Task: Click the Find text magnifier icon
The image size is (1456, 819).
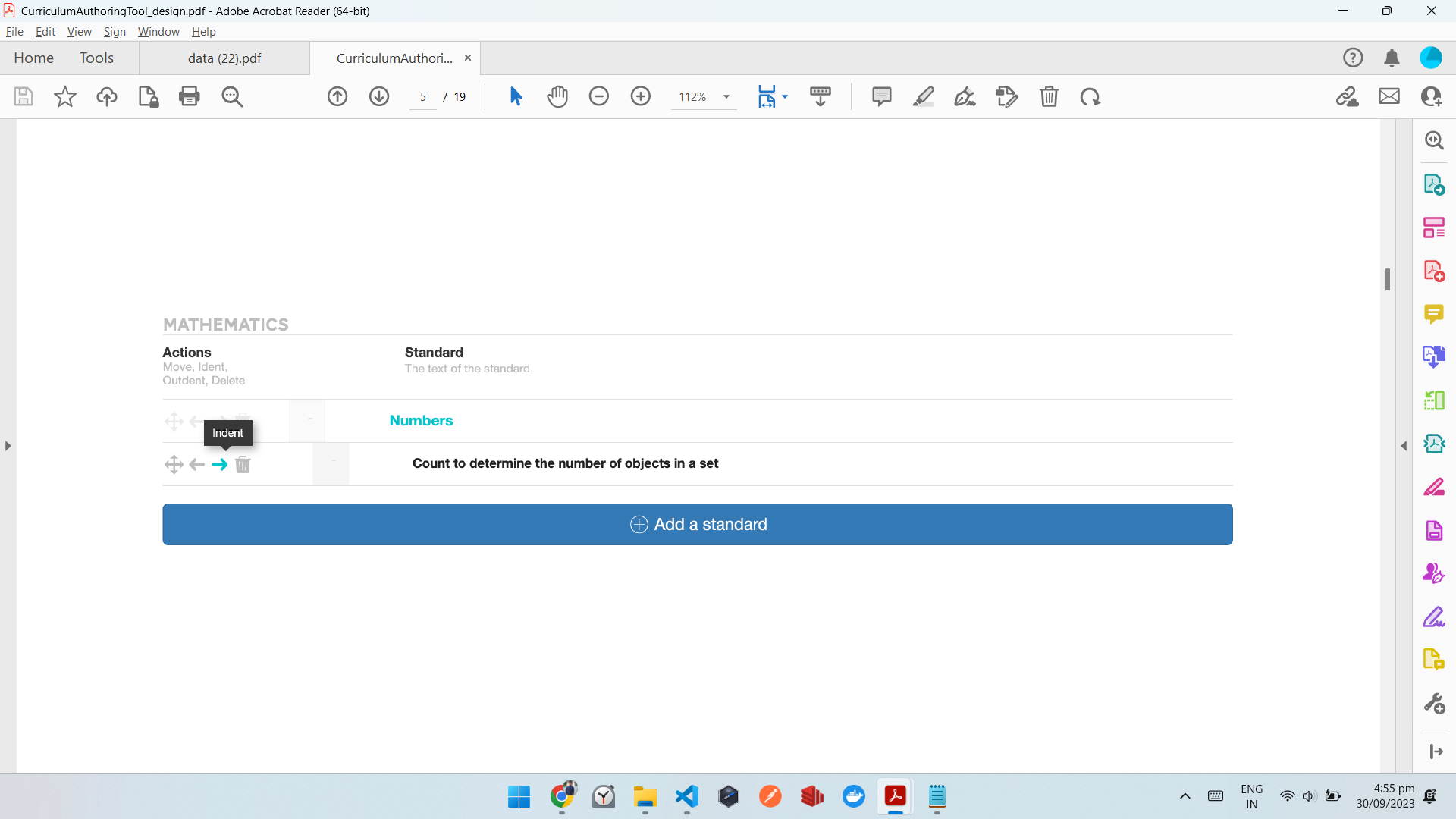Action: (232, 96)
